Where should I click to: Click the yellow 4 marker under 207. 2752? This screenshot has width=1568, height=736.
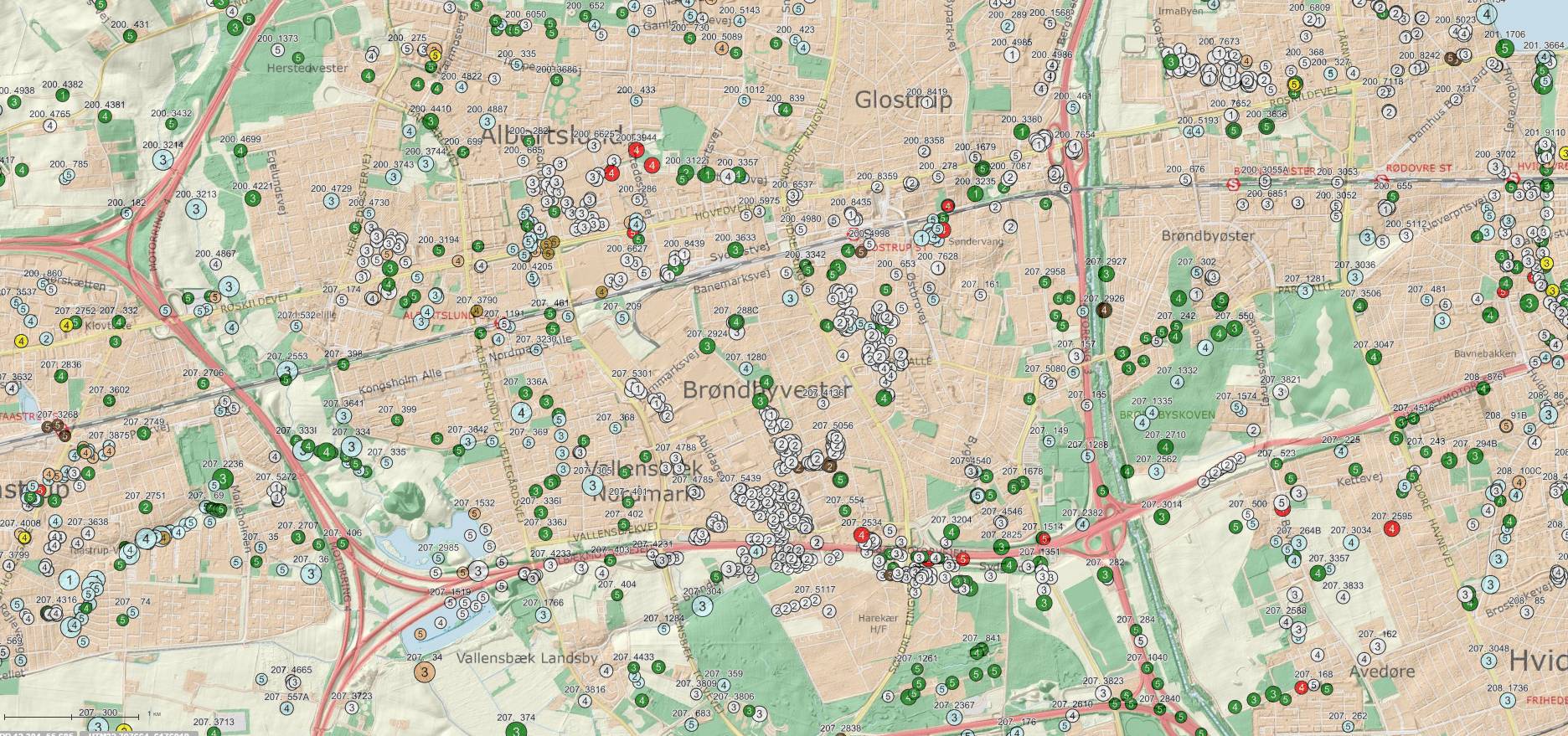[65, 324]
